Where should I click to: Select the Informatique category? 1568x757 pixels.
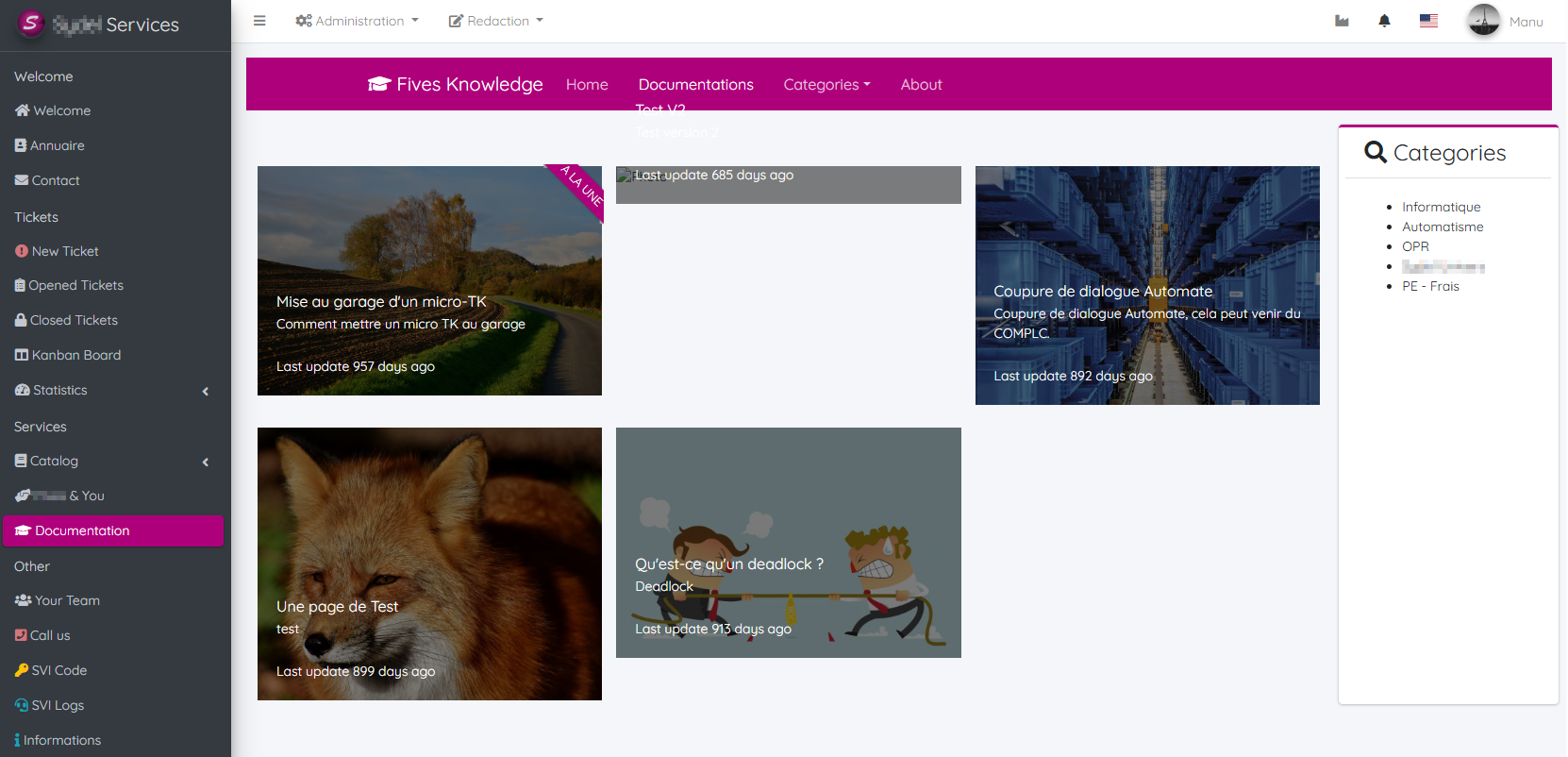(x=1441, y=207)
